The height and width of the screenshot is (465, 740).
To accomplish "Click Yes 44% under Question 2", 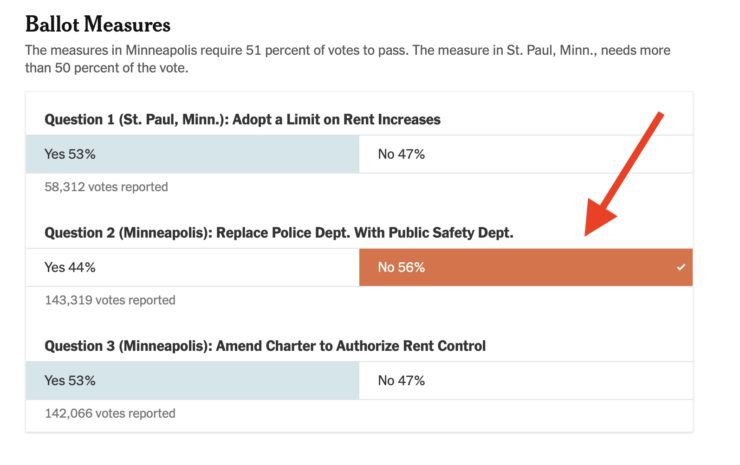I will [x=70, y=267].
